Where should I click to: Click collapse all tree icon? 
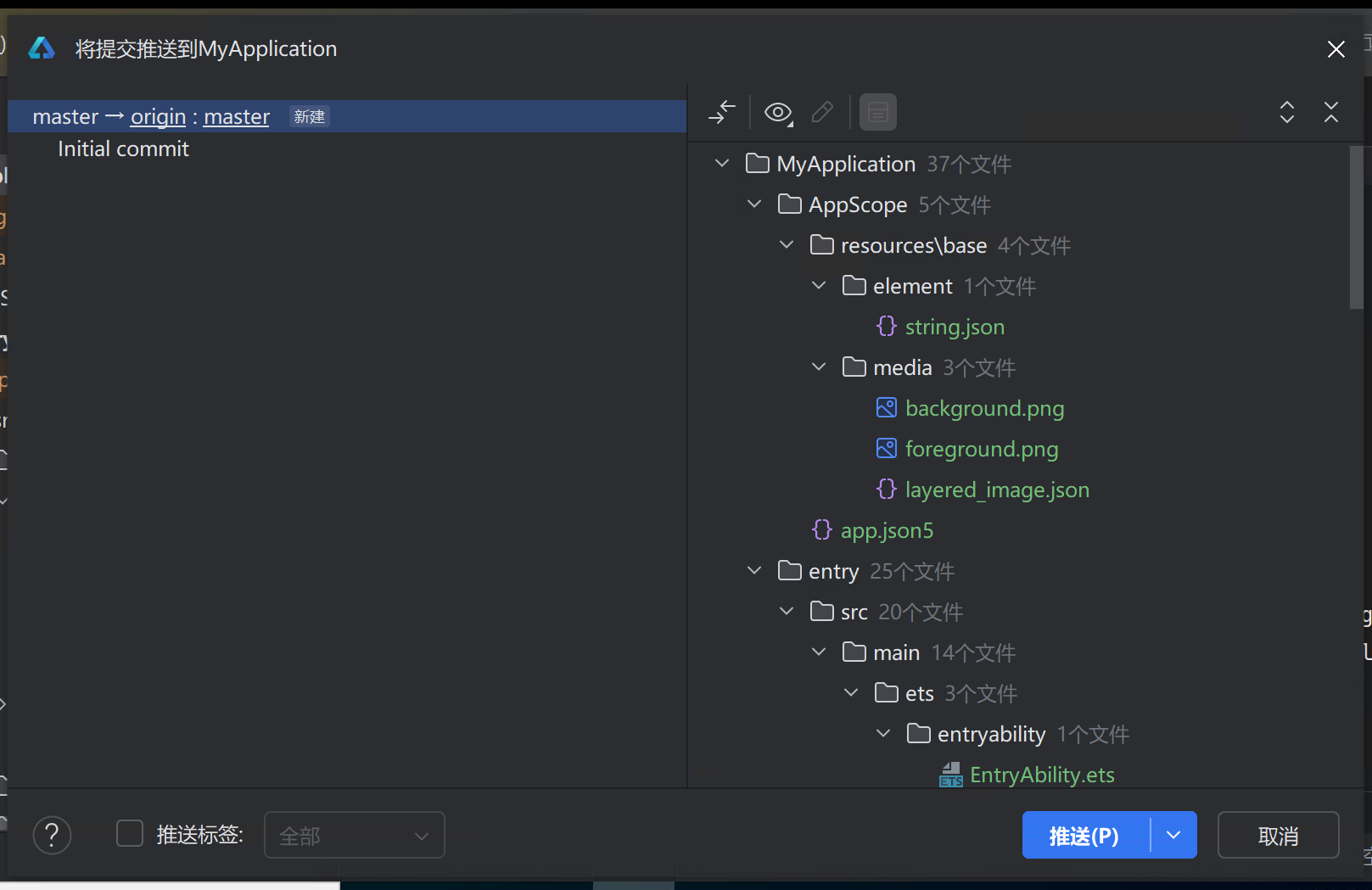pyautogui.click(x=1331, y=112)
